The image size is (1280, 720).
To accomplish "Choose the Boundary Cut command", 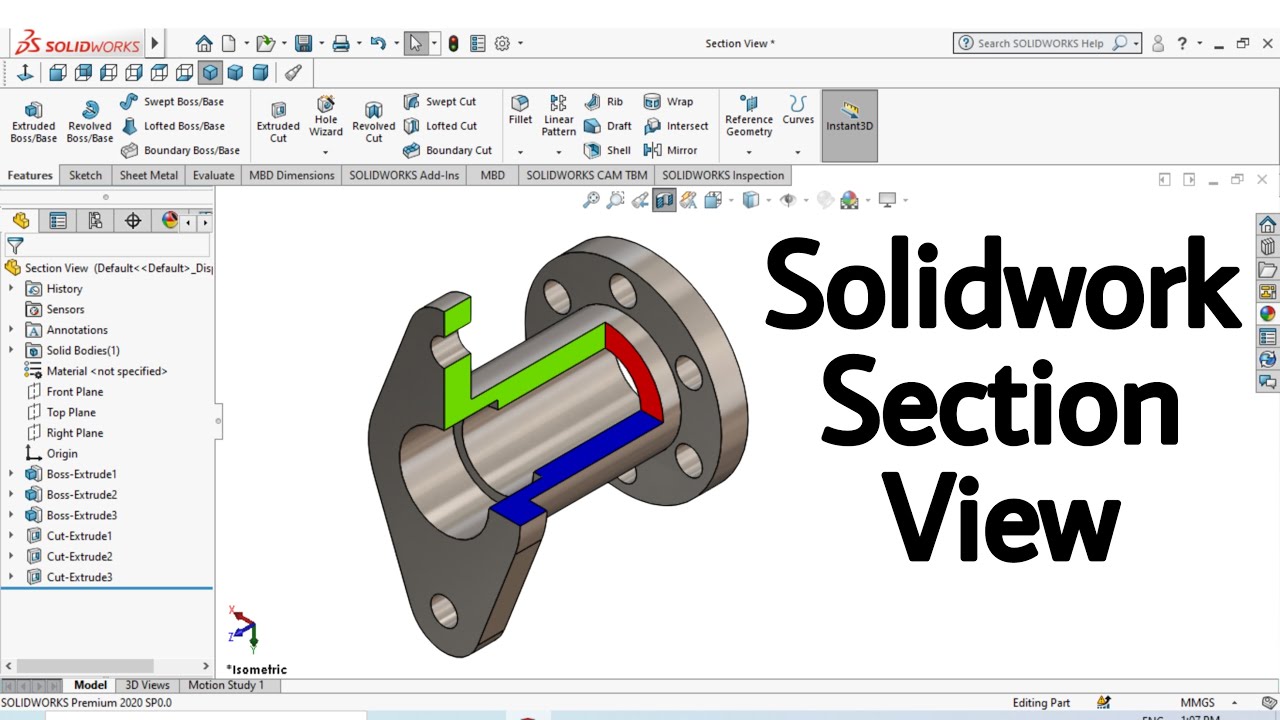I will 447,150.
